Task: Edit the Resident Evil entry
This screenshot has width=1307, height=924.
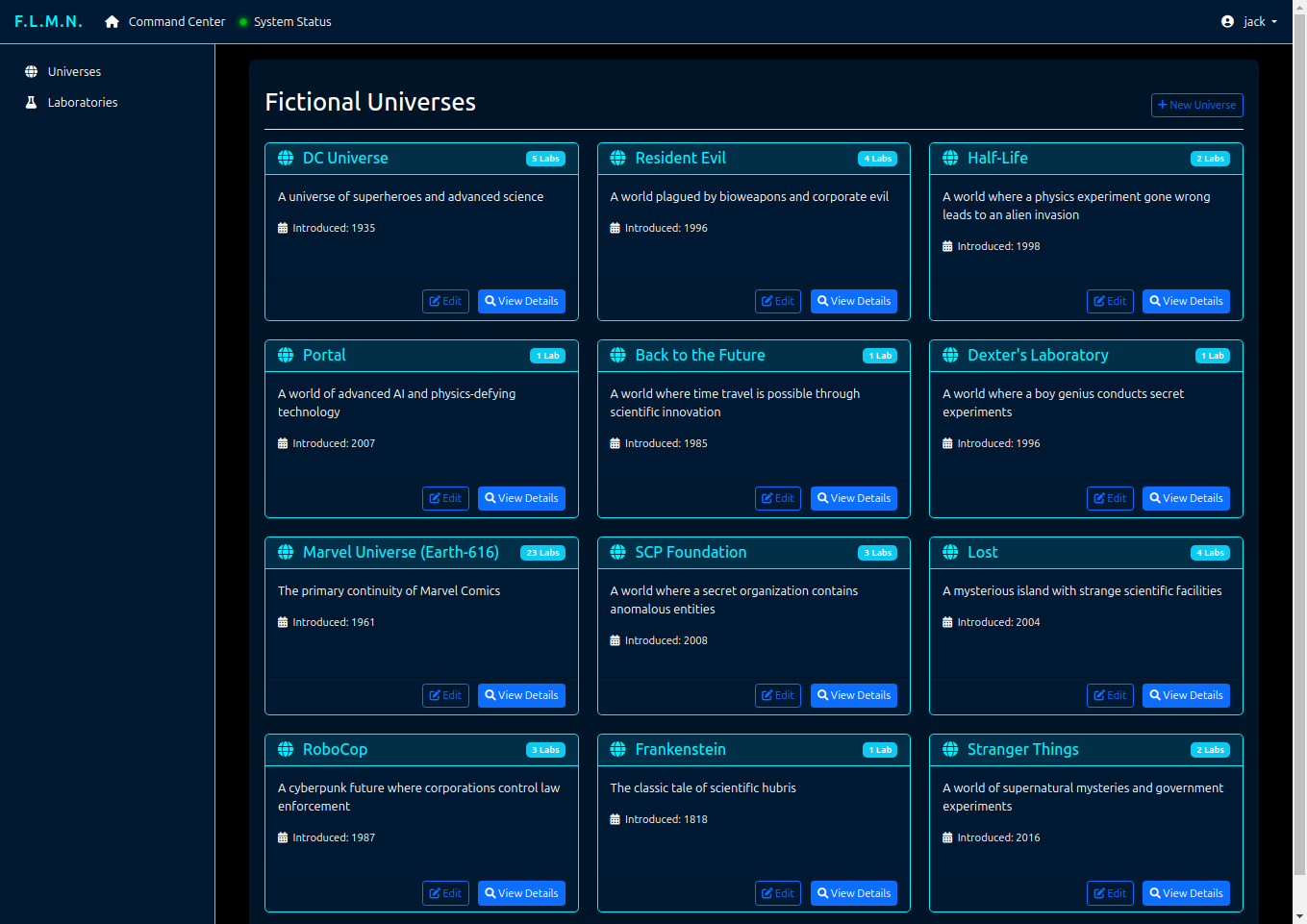Action: pos(778,301)
